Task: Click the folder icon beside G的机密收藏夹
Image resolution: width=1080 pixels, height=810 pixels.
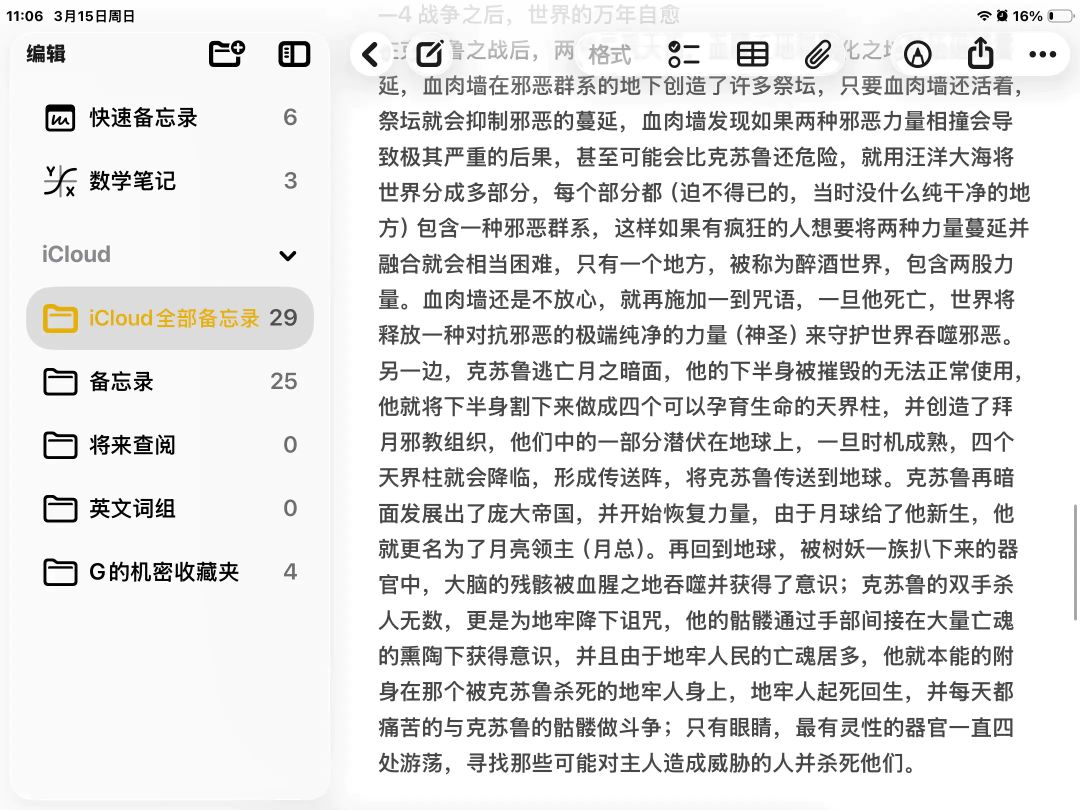Action: click(x=60, y=572)
